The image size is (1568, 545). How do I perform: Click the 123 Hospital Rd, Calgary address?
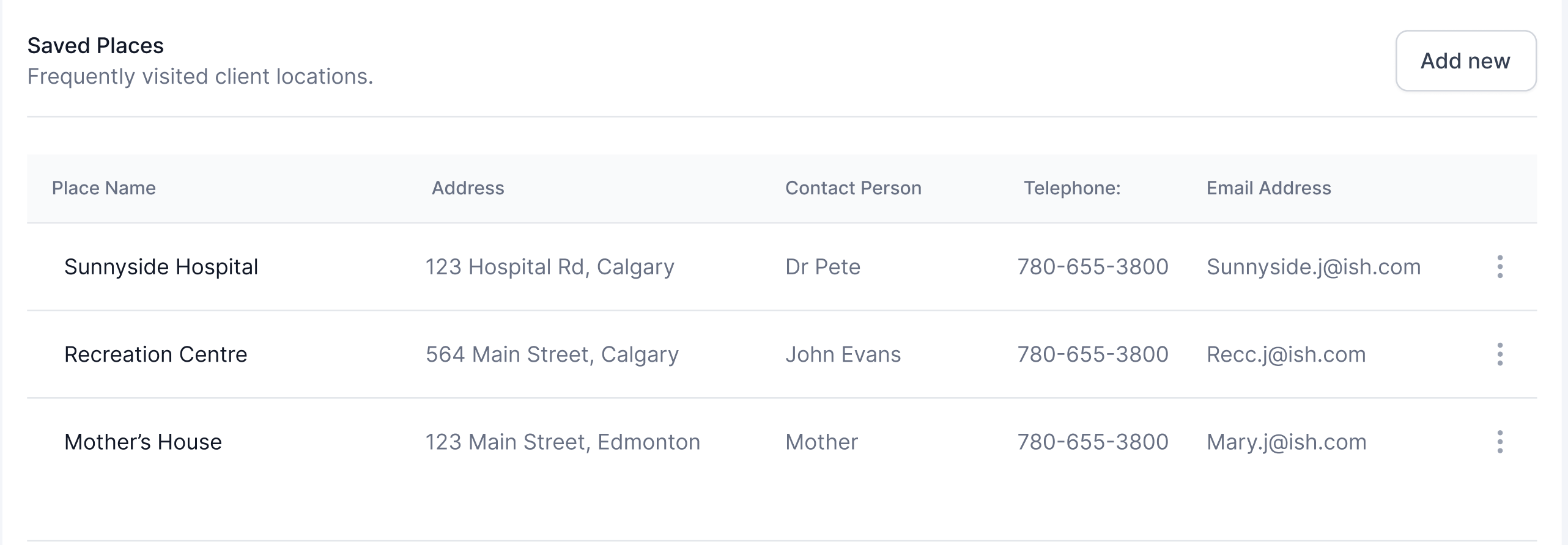[550, 267]
